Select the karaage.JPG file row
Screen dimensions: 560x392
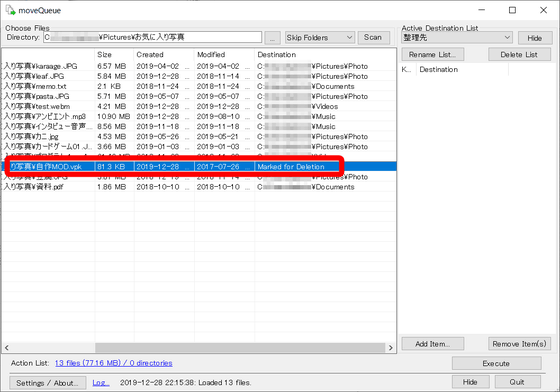pyautogui.click(x=199, y=66)
